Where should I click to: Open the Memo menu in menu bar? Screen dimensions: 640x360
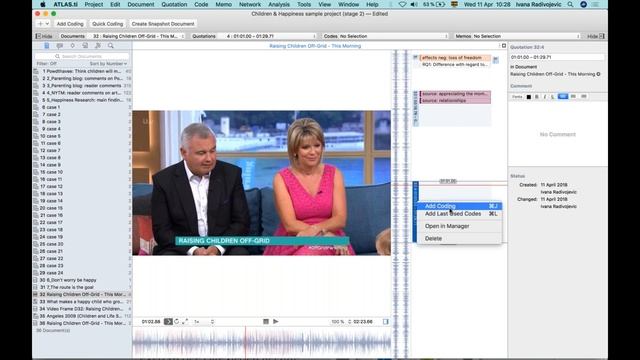pyautogui.click(x=223, y=4)
